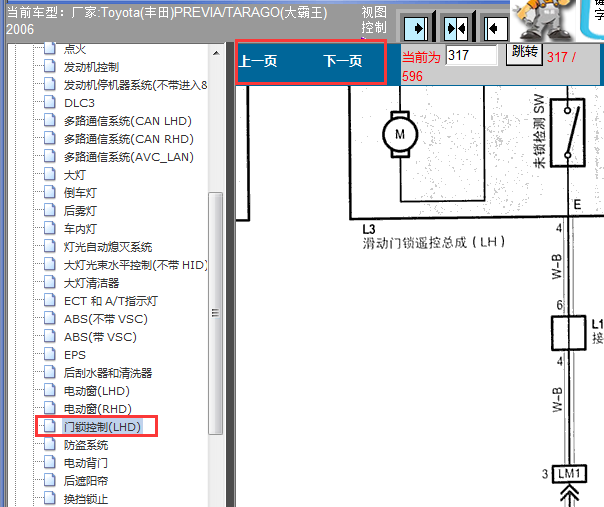This screenshot has height=507, width=604.
Task: Select 门锁控制(LHD) entry
Action: point(102,426)
